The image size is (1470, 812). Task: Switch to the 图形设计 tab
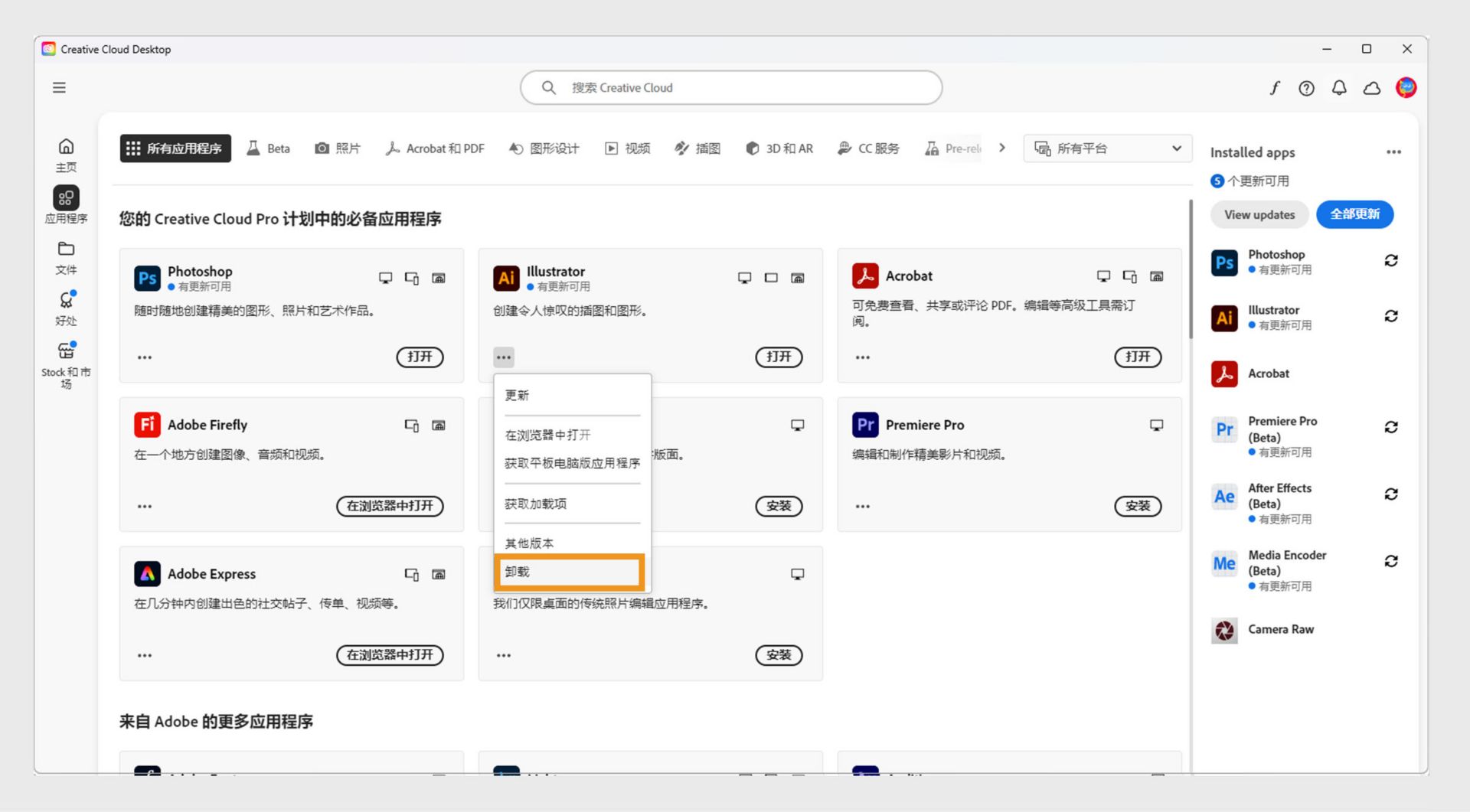click(x=544, y=148)
